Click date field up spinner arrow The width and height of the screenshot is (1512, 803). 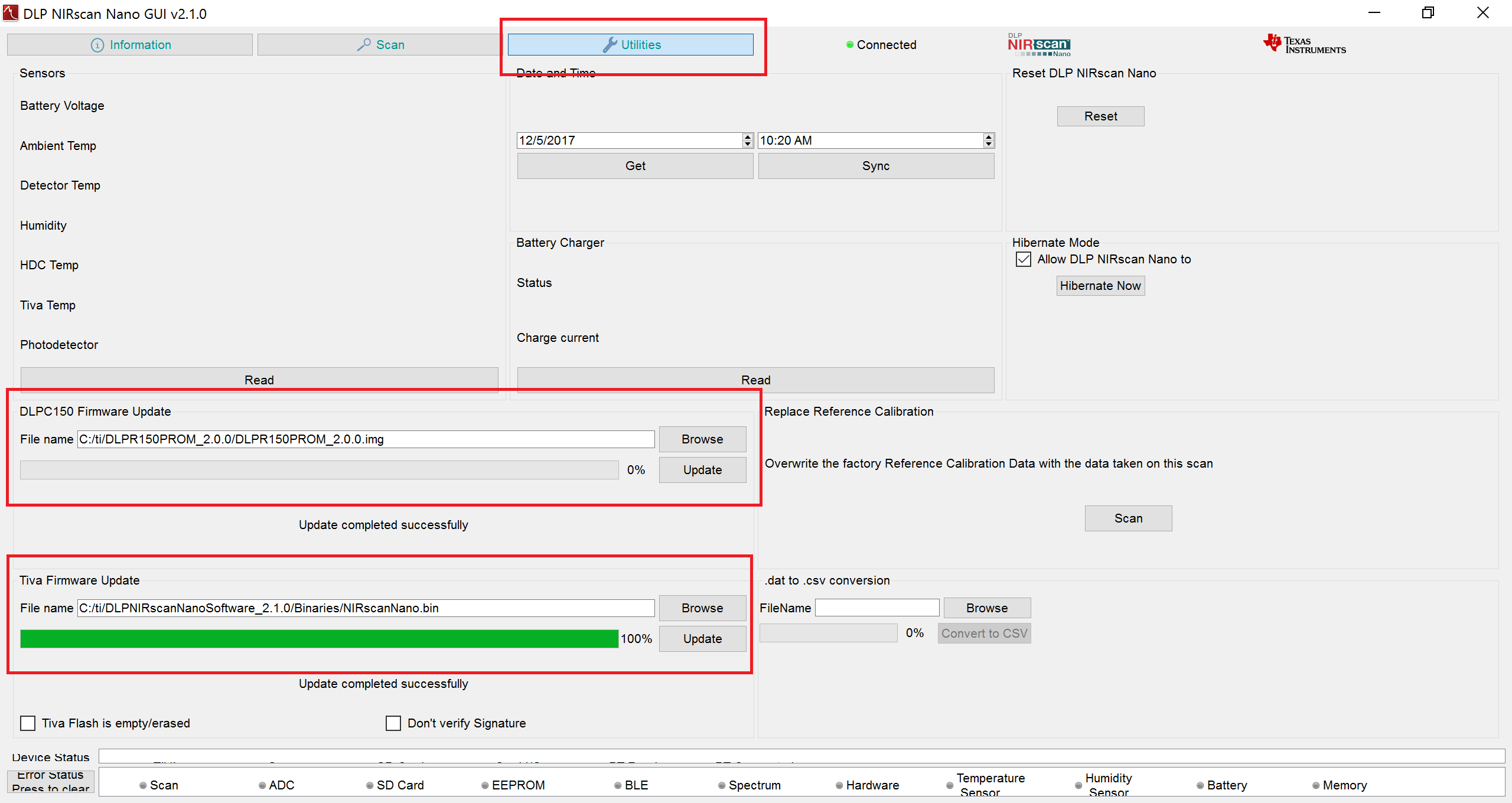click(x=748, y=137)
